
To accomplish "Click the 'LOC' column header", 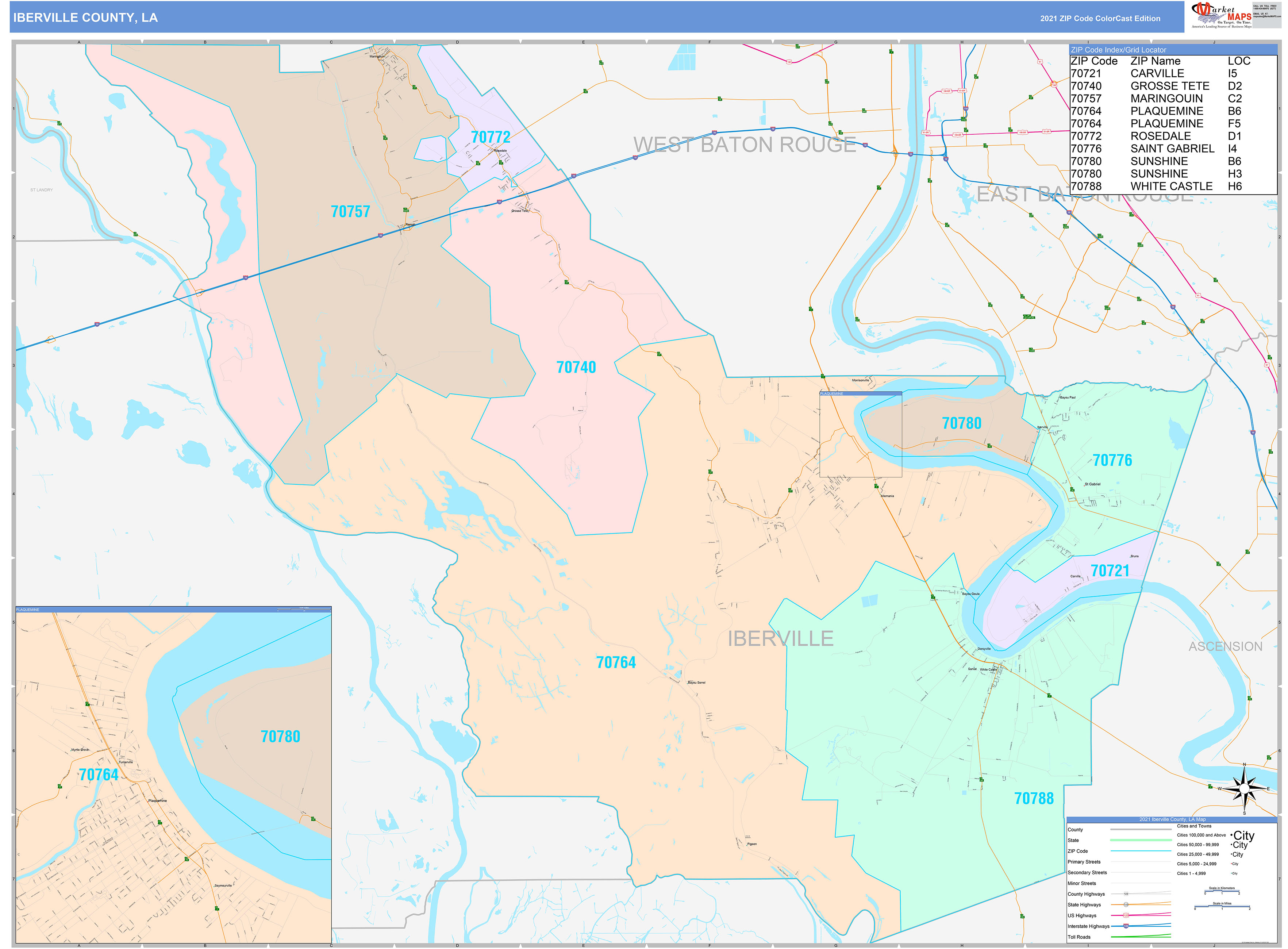I will (1239, 61).
